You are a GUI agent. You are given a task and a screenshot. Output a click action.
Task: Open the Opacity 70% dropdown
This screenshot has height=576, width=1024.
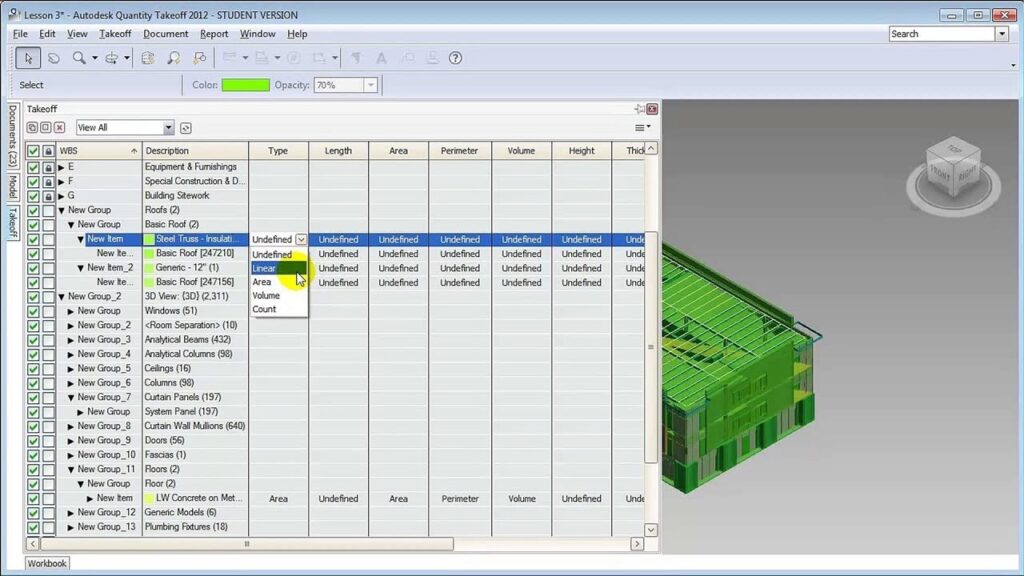tap(370, 86)
